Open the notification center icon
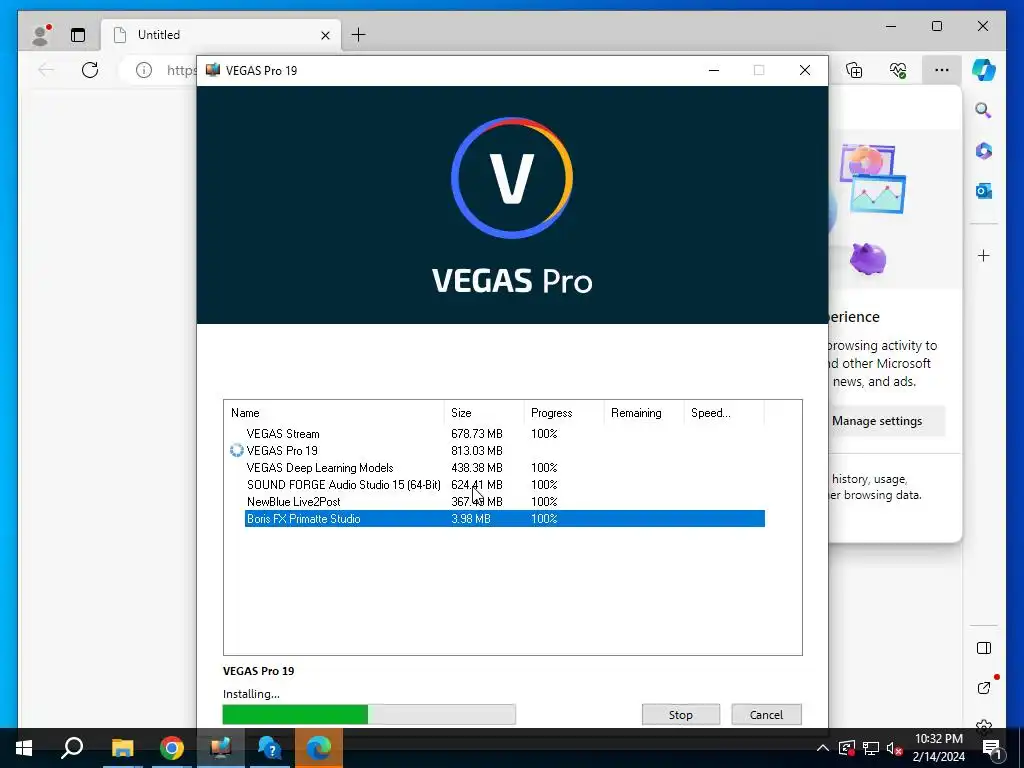Viewport: 1024px width, 768px height. 993,749
